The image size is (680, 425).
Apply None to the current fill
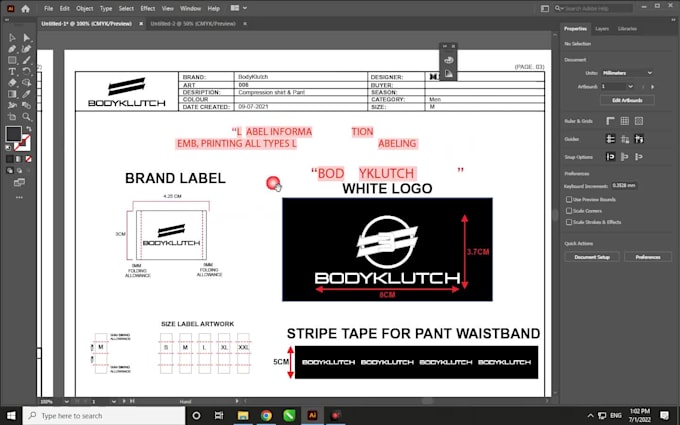28,159
